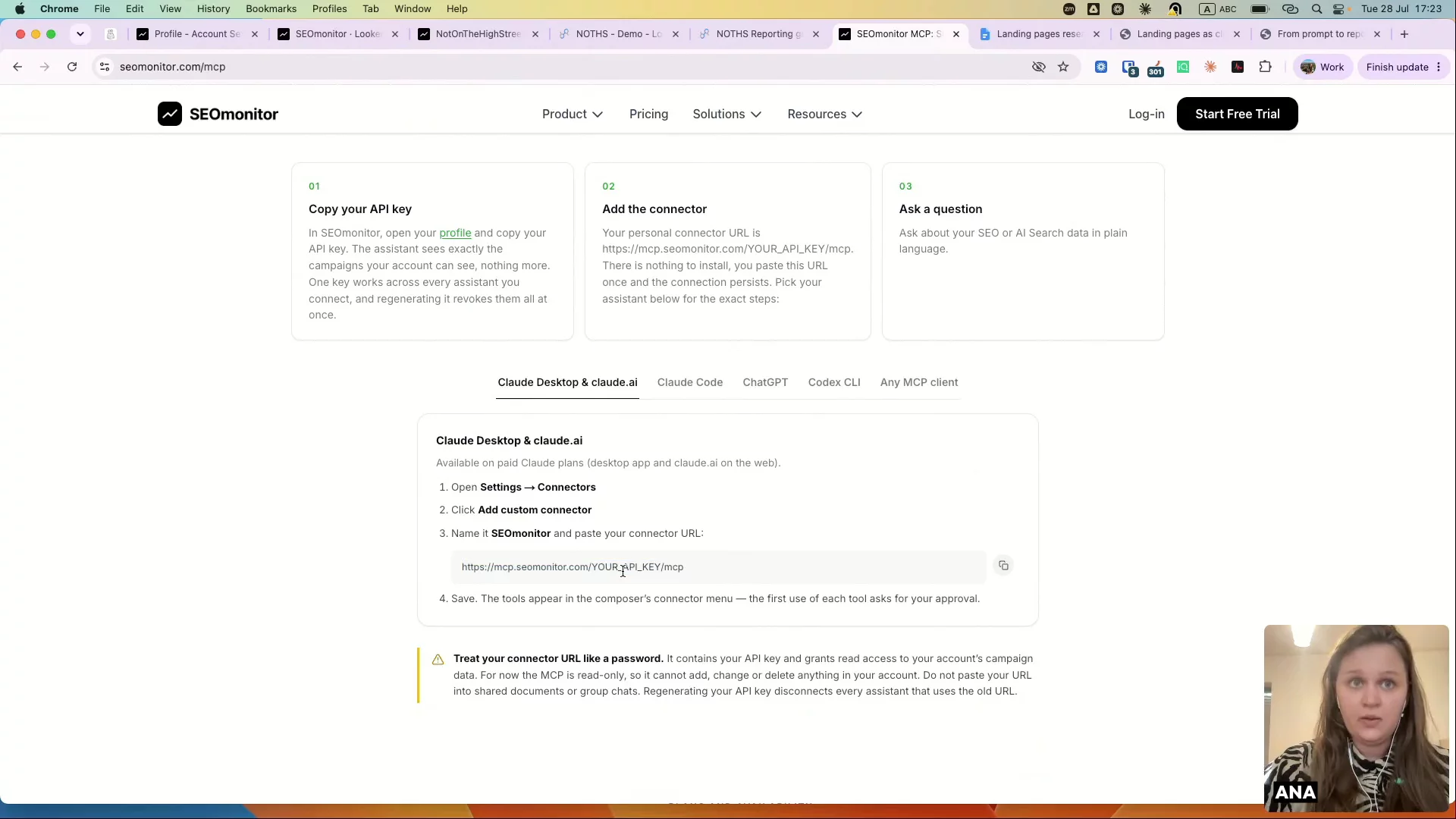Switch to the ChatGPT tab
This screenshot has height=819, width=1456.
click(765, 382)
